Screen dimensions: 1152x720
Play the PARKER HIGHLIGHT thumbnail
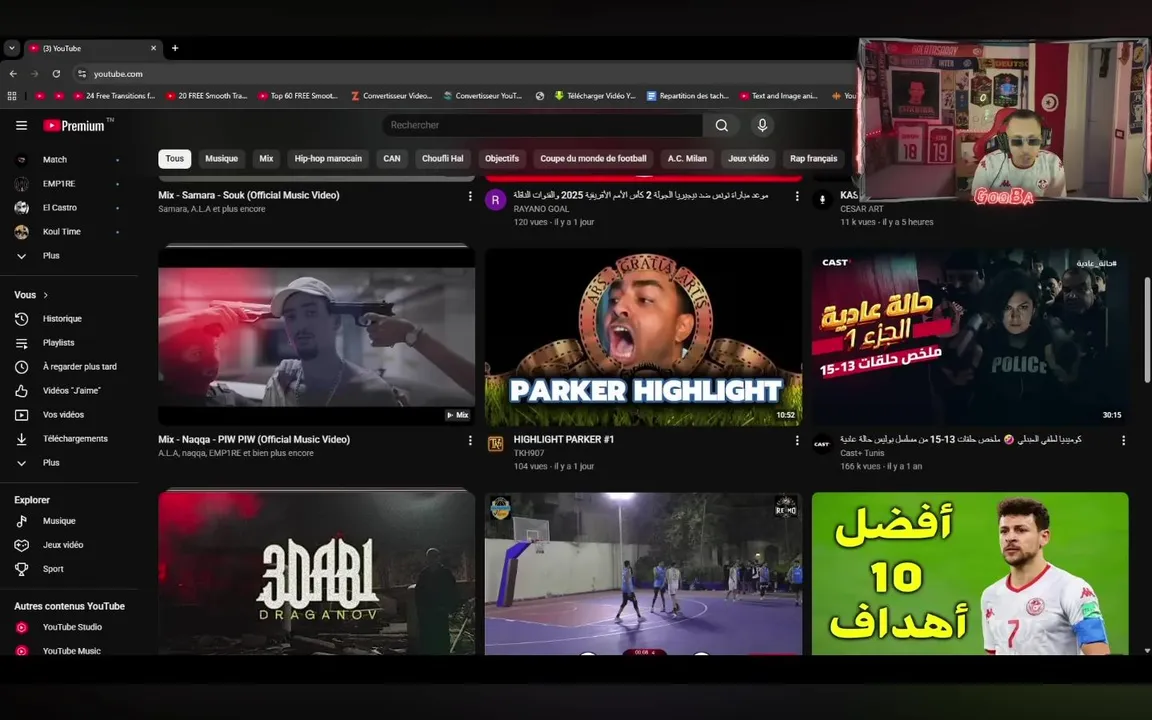point(644,336)
